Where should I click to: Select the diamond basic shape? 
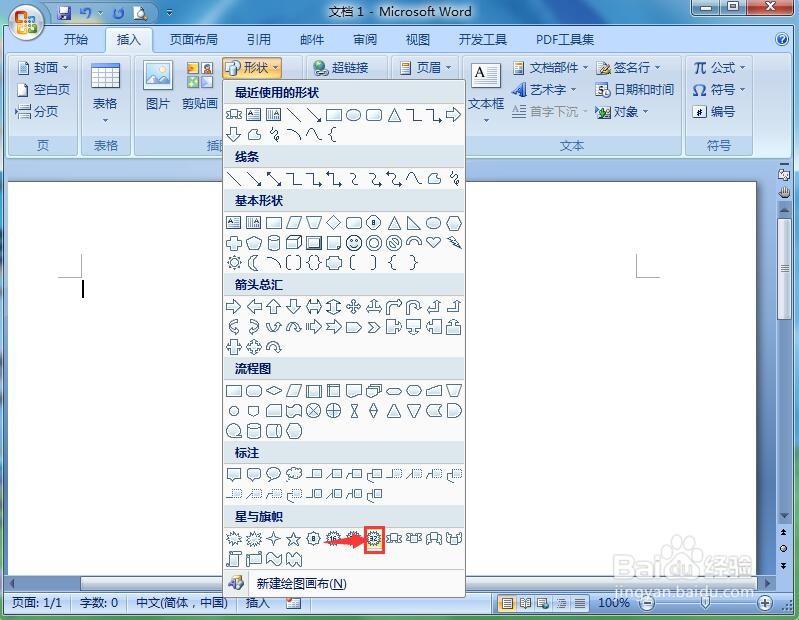click(333, 223)
